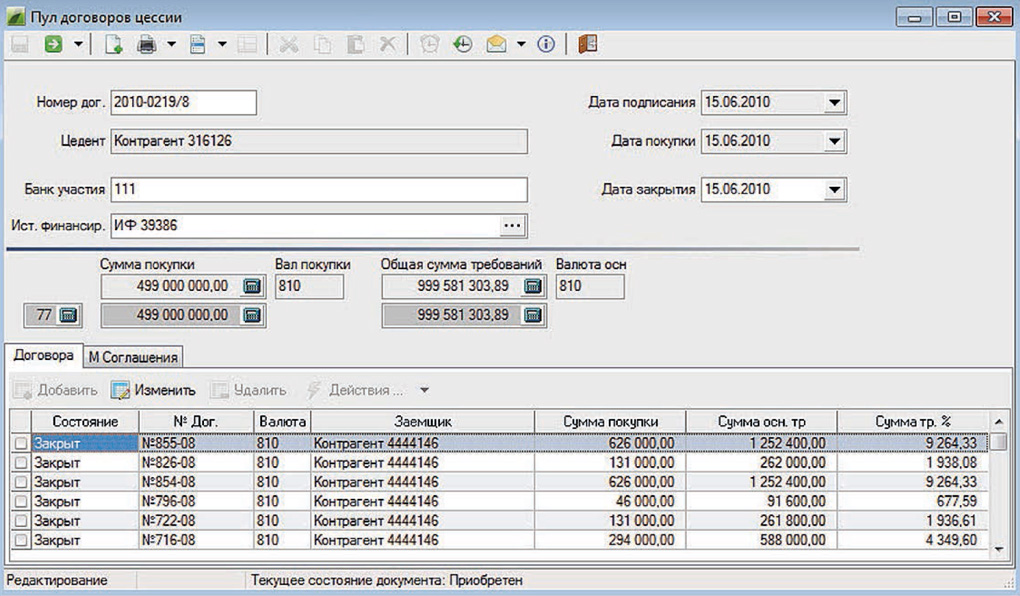Check the box for row №855-08

pyautogui.click(x=21, y=442)
